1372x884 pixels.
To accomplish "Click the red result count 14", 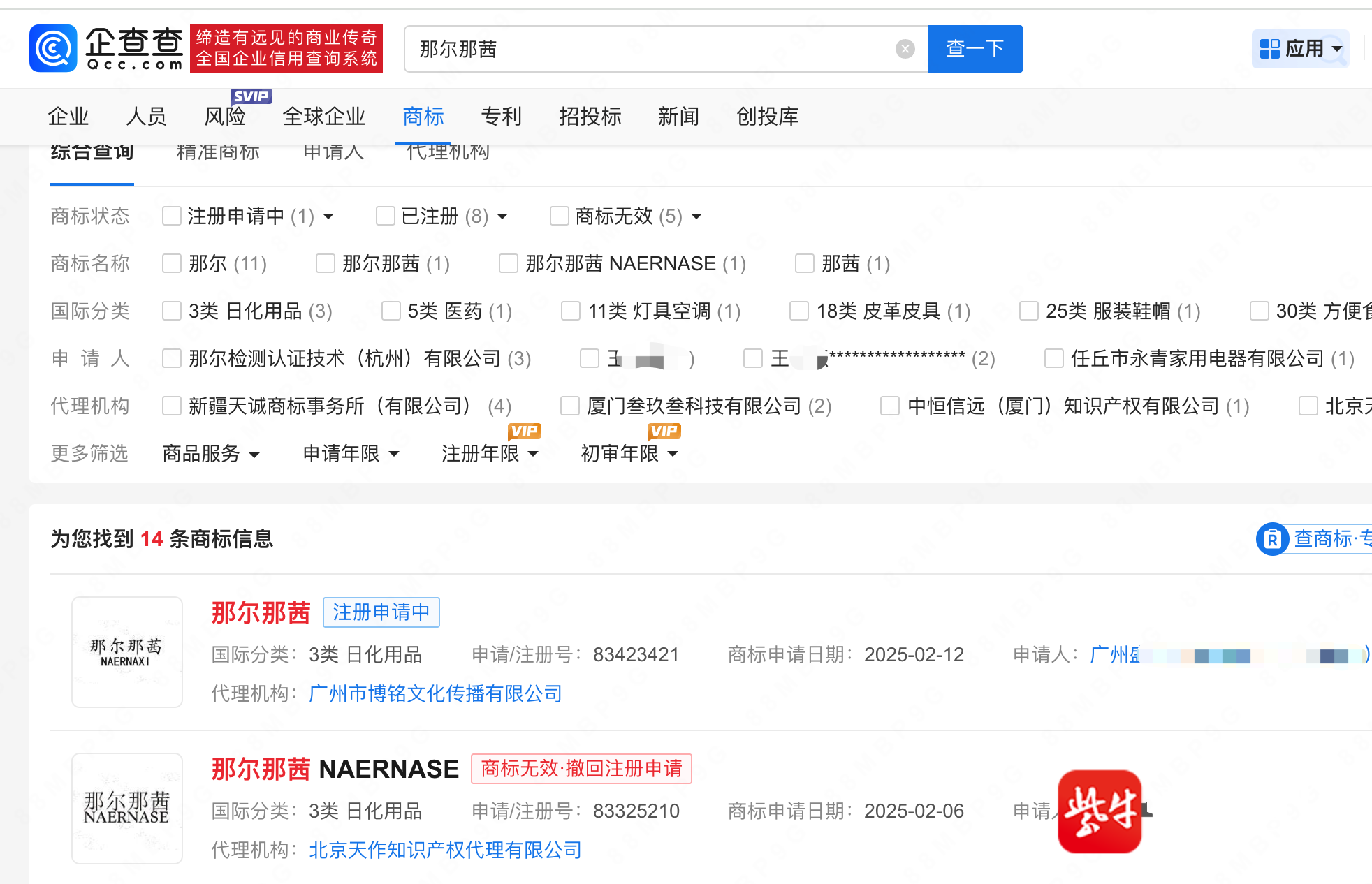I will 152,539.
